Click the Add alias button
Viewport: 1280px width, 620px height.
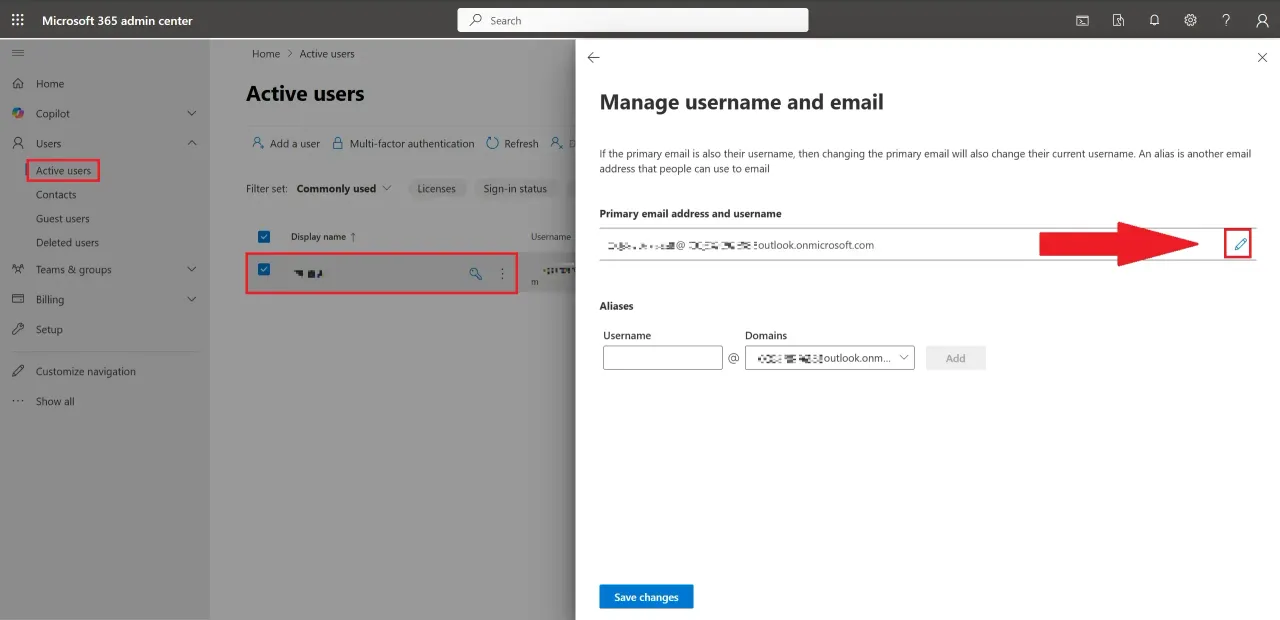coord(956,358)
